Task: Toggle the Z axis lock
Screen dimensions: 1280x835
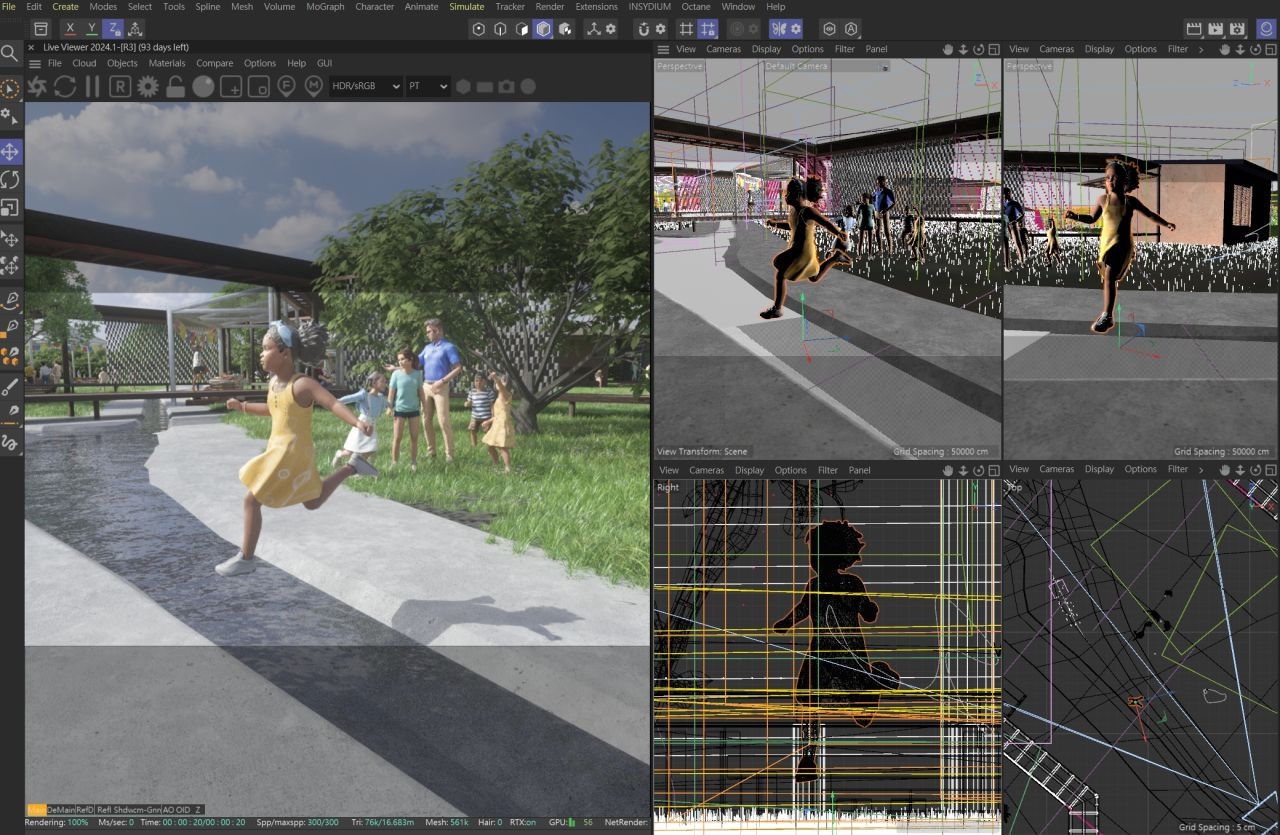Action: click(114, 29)
